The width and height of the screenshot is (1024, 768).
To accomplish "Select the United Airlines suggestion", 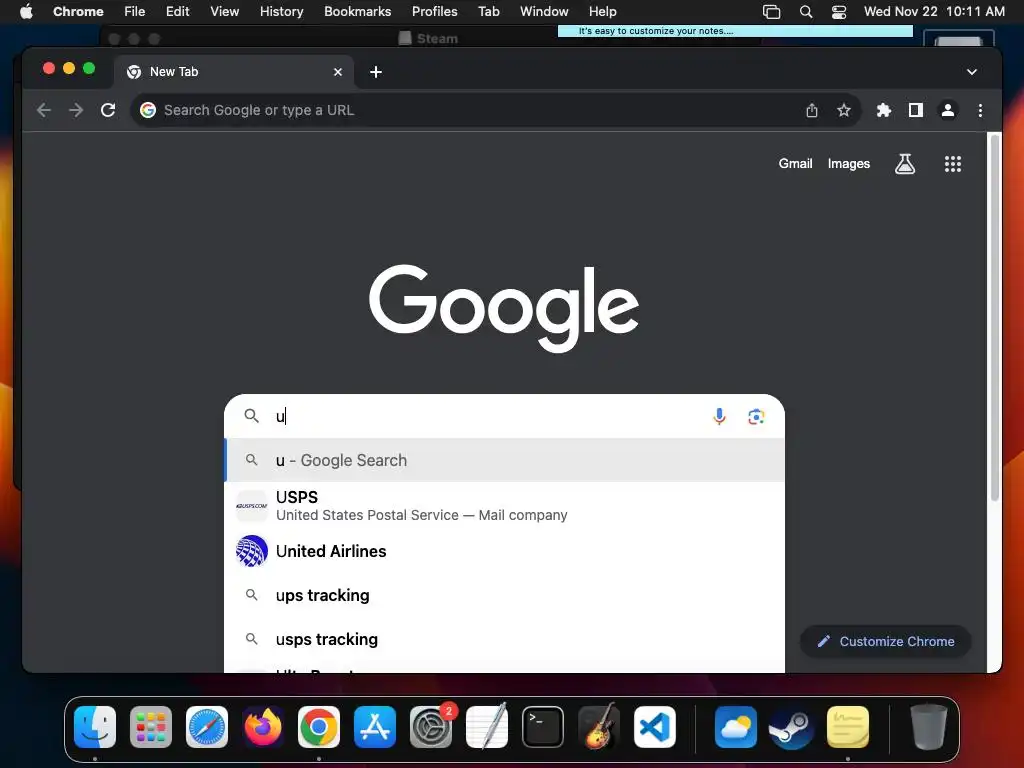I will 504,551.
